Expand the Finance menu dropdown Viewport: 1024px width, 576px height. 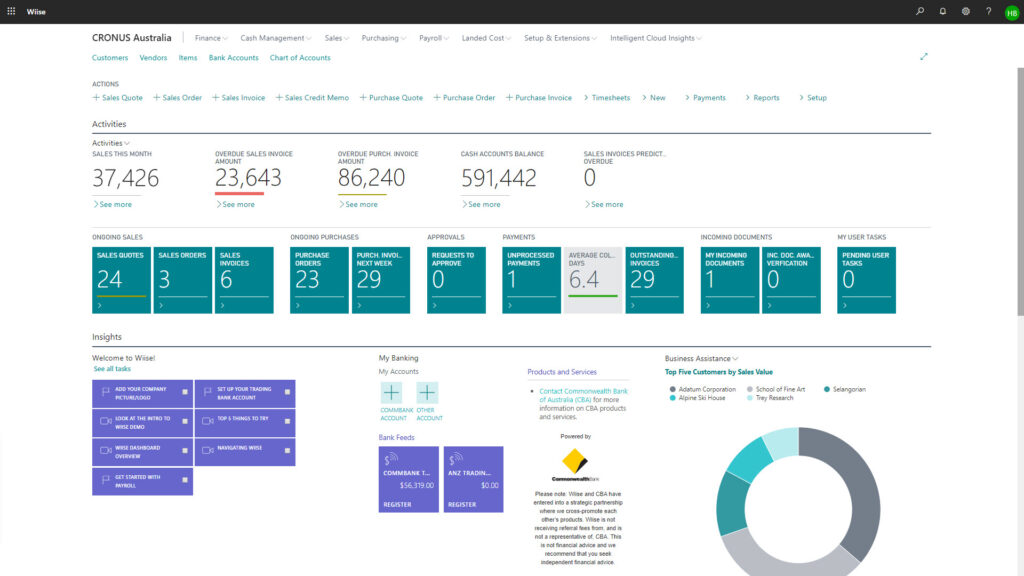pos(211,38)
